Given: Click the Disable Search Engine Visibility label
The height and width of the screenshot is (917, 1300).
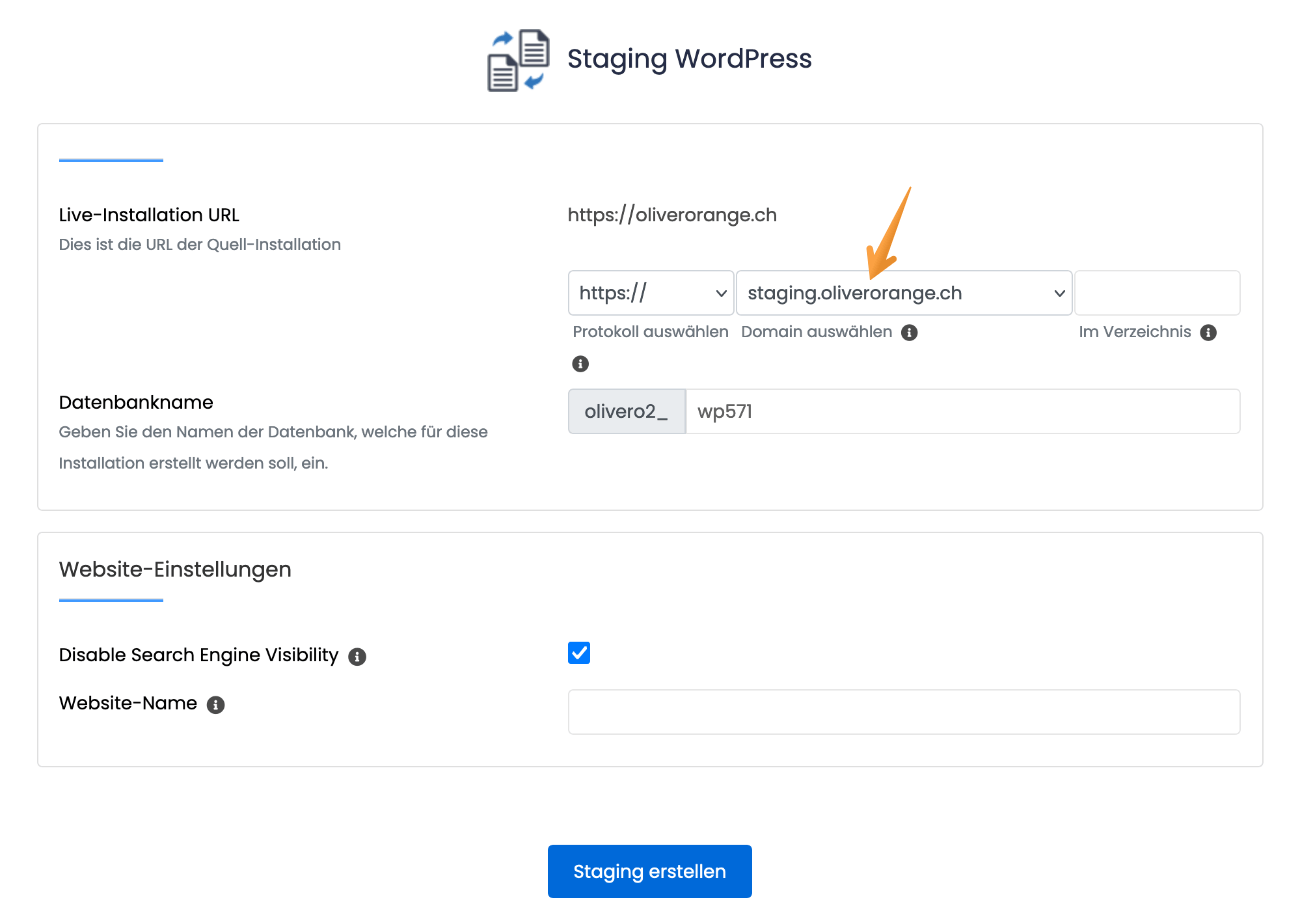Looking at the screenshot, I should pos(199,655).
